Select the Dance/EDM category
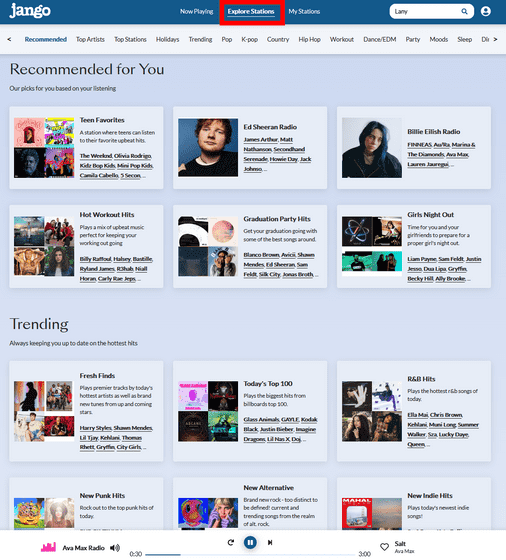 coord(380,39)
